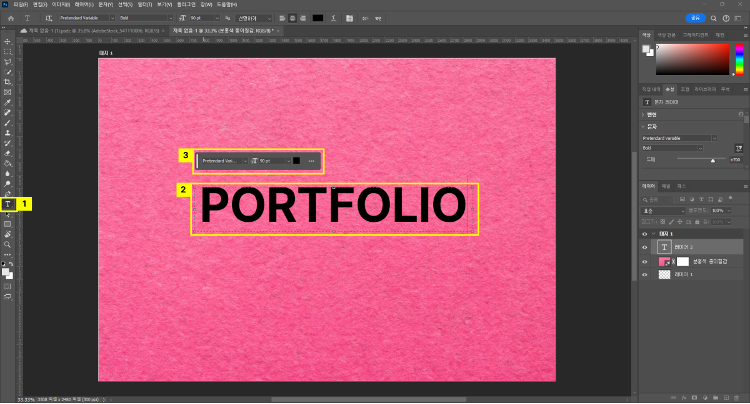
Task: Switch to the Gradients tab in Color panel
Action: [x=695, y=35]
